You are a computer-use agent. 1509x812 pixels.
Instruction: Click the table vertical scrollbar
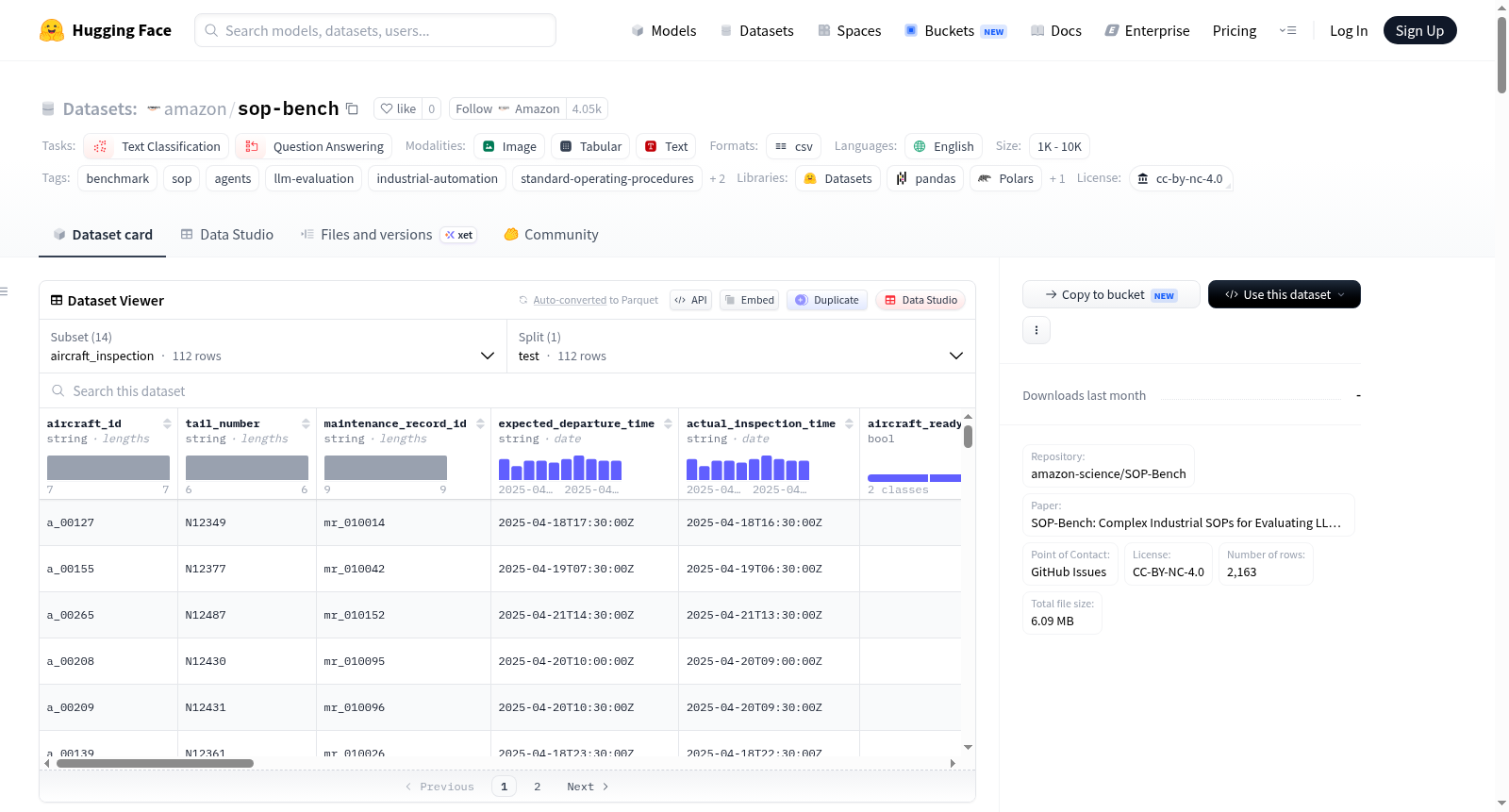pyautogui.click(x=968, y=437)
